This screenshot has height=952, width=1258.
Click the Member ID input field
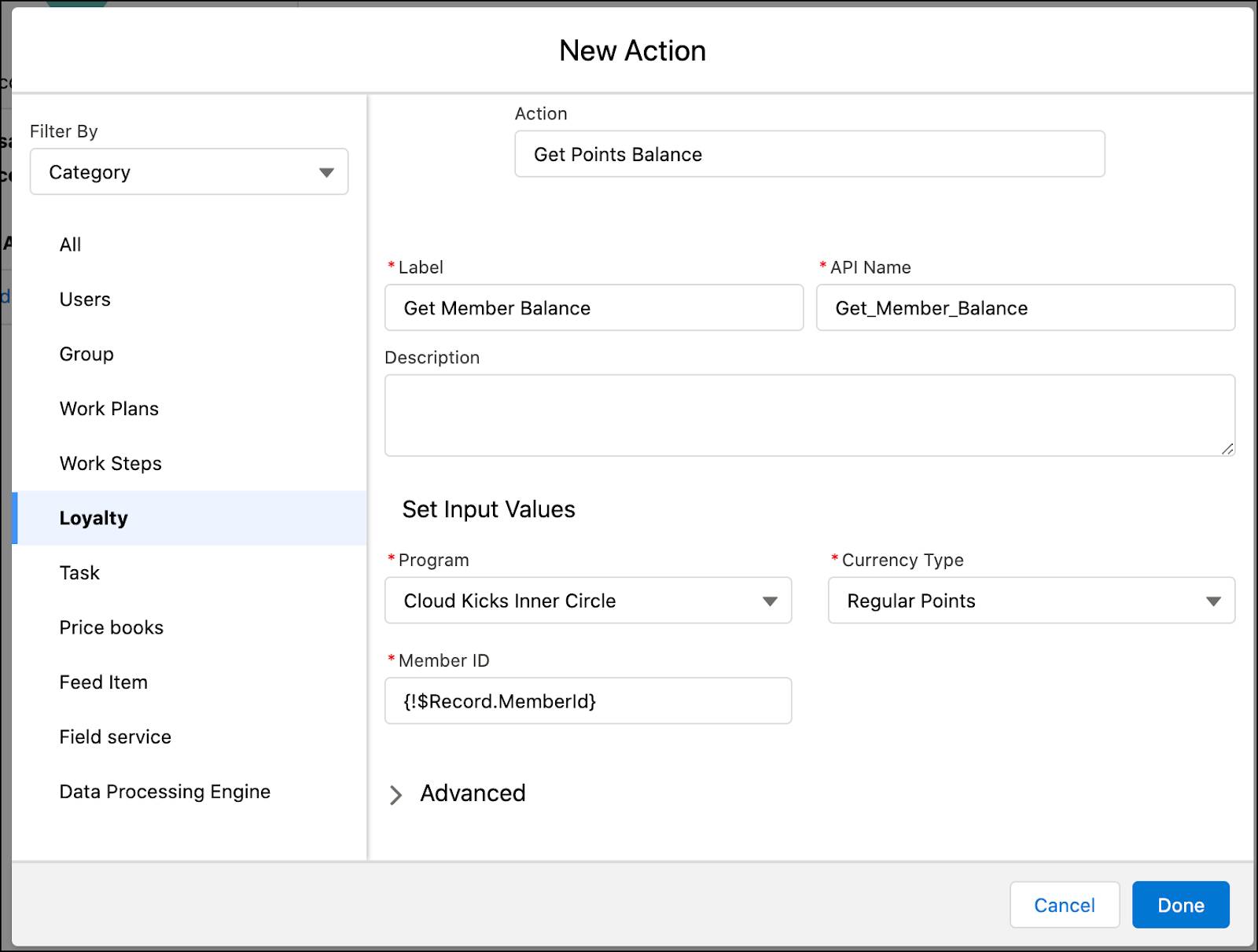pyautogui.click(x=587, y=700)
